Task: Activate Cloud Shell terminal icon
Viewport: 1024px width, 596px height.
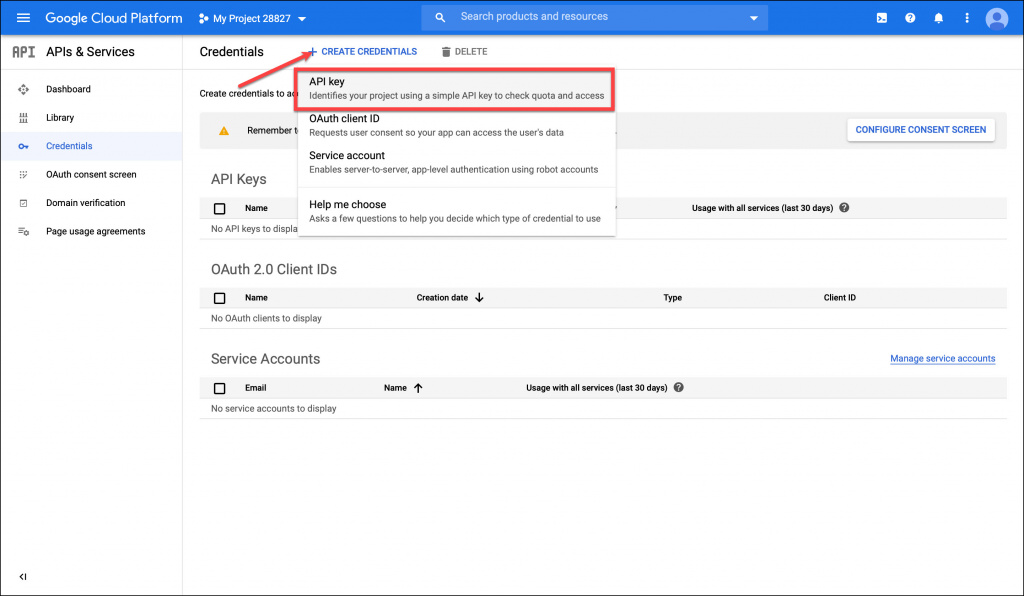Action: [881, 18]
